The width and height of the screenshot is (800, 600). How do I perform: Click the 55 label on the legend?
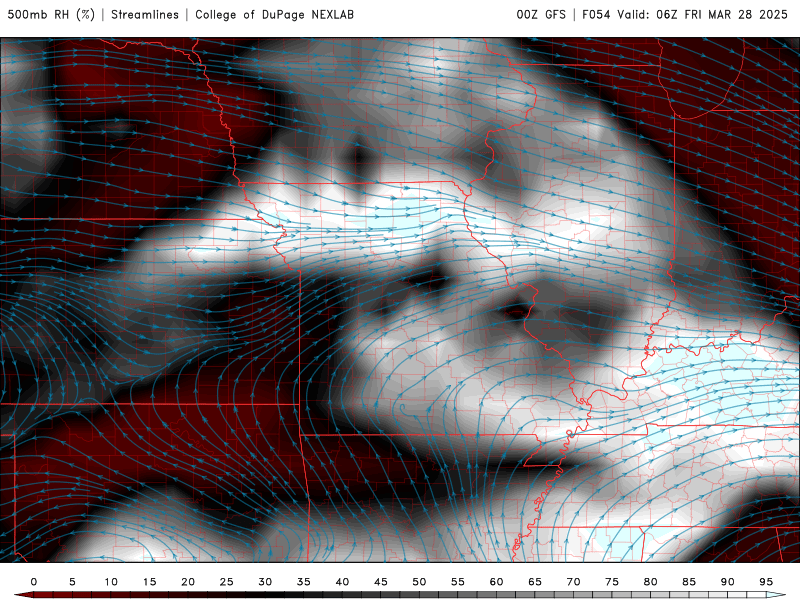point(458,582)
